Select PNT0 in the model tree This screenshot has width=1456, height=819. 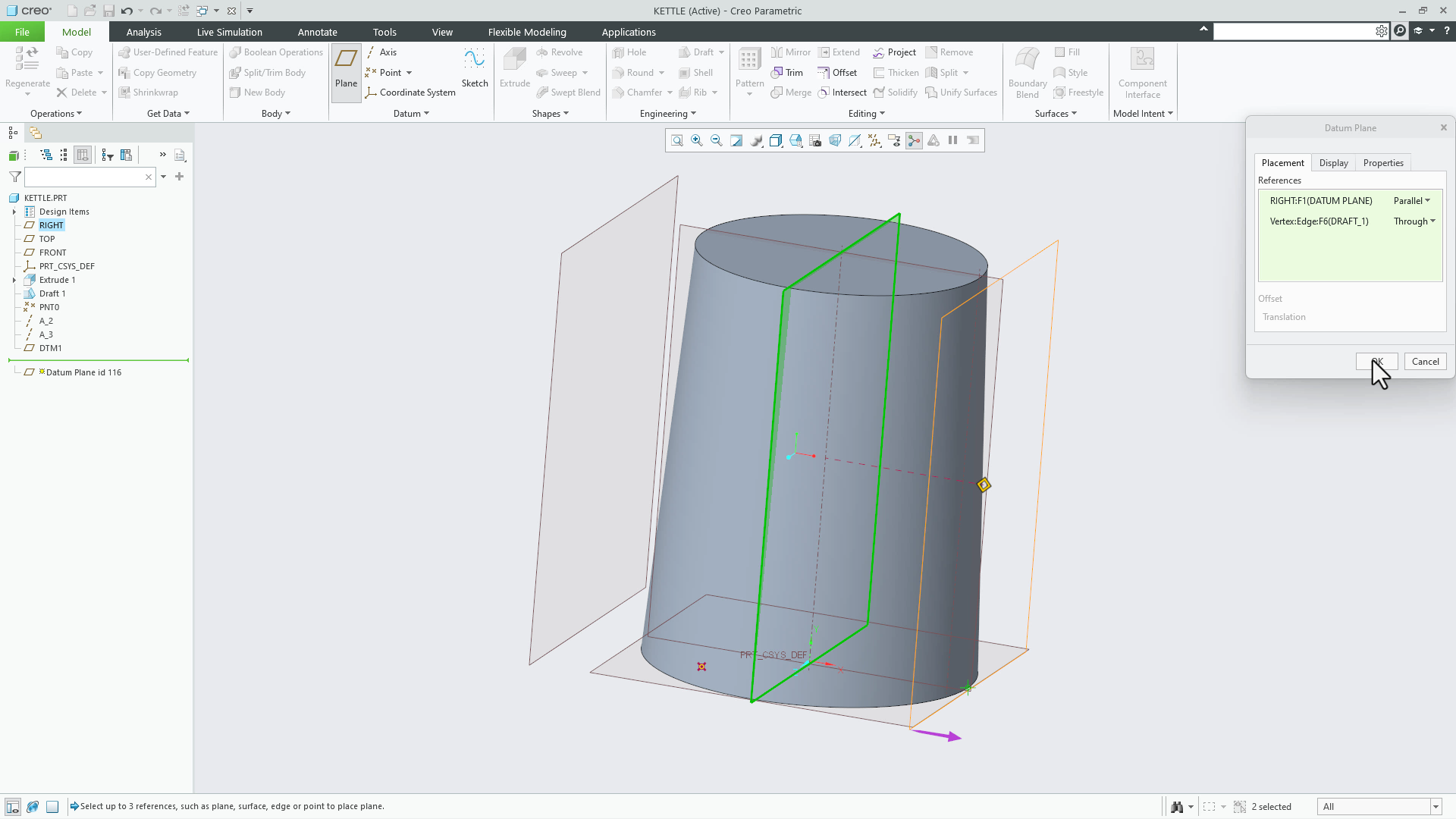[49, 307]
